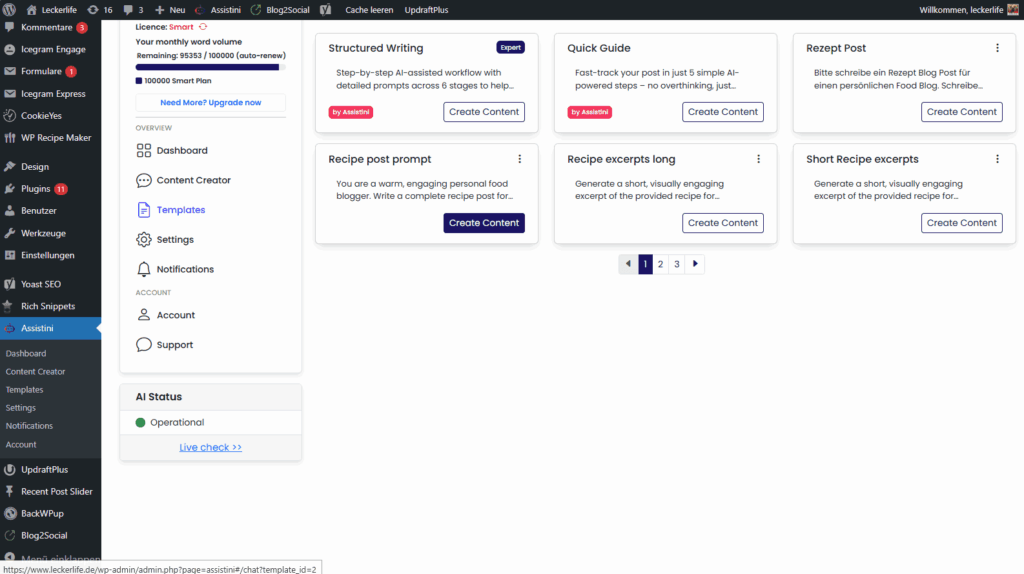The width and height of the screenshot is (1024, 574).
Task: Open the updates icon showing 16
Action: [x=93, y=10]
